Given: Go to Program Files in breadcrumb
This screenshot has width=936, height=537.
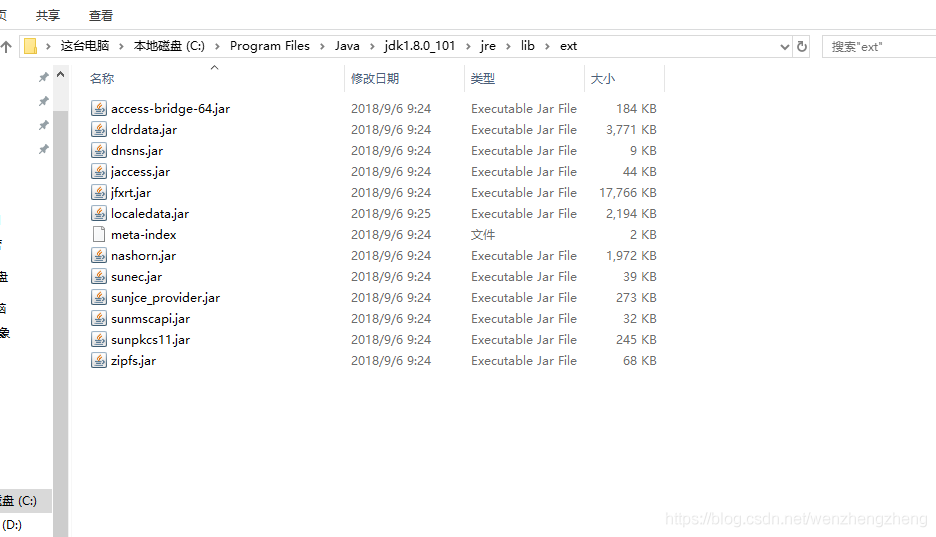Looking at the screenshot, I should pyautogui.click(x=270, y=46).
